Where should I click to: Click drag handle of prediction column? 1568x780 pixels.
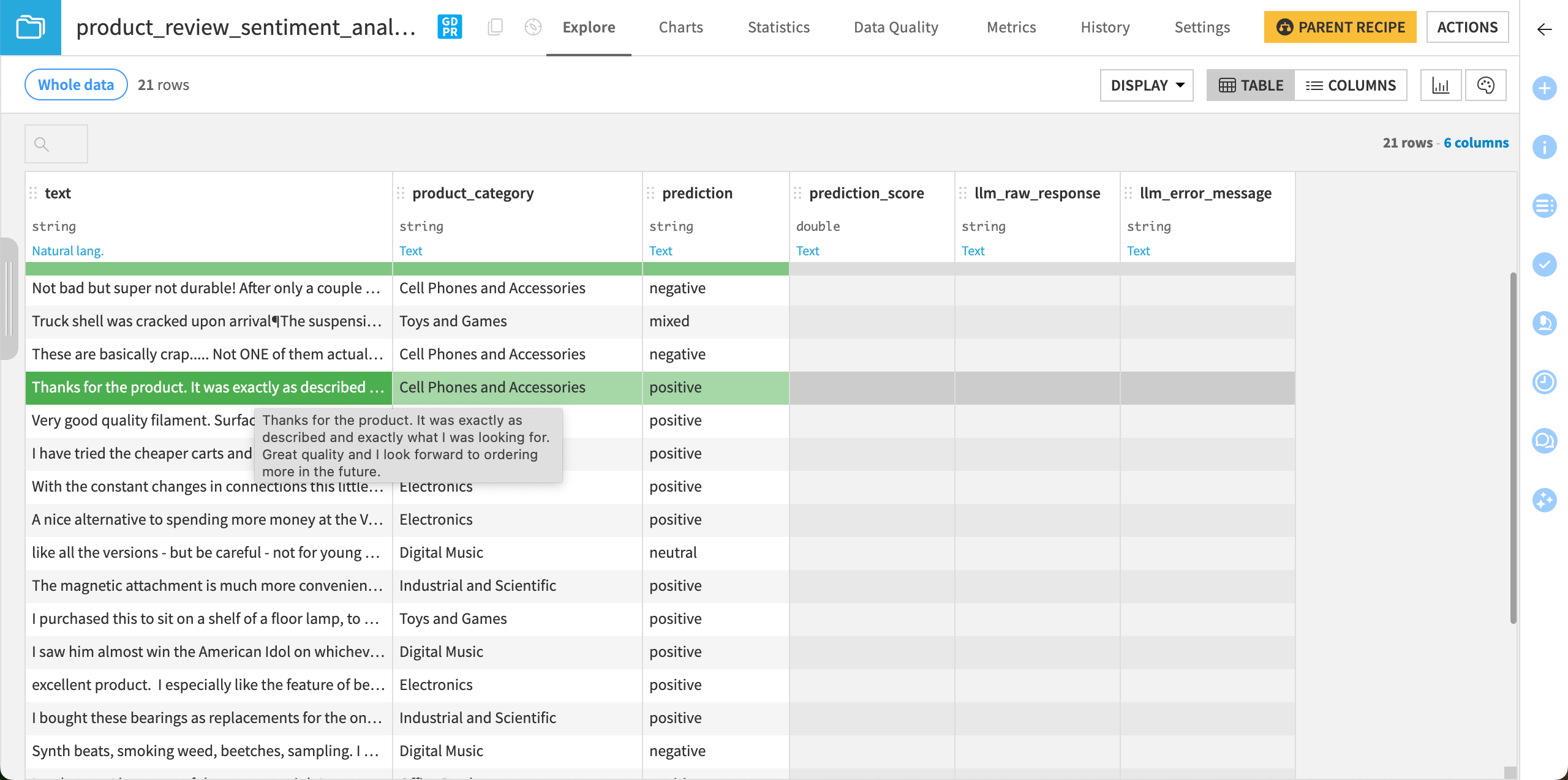point(650,193)
